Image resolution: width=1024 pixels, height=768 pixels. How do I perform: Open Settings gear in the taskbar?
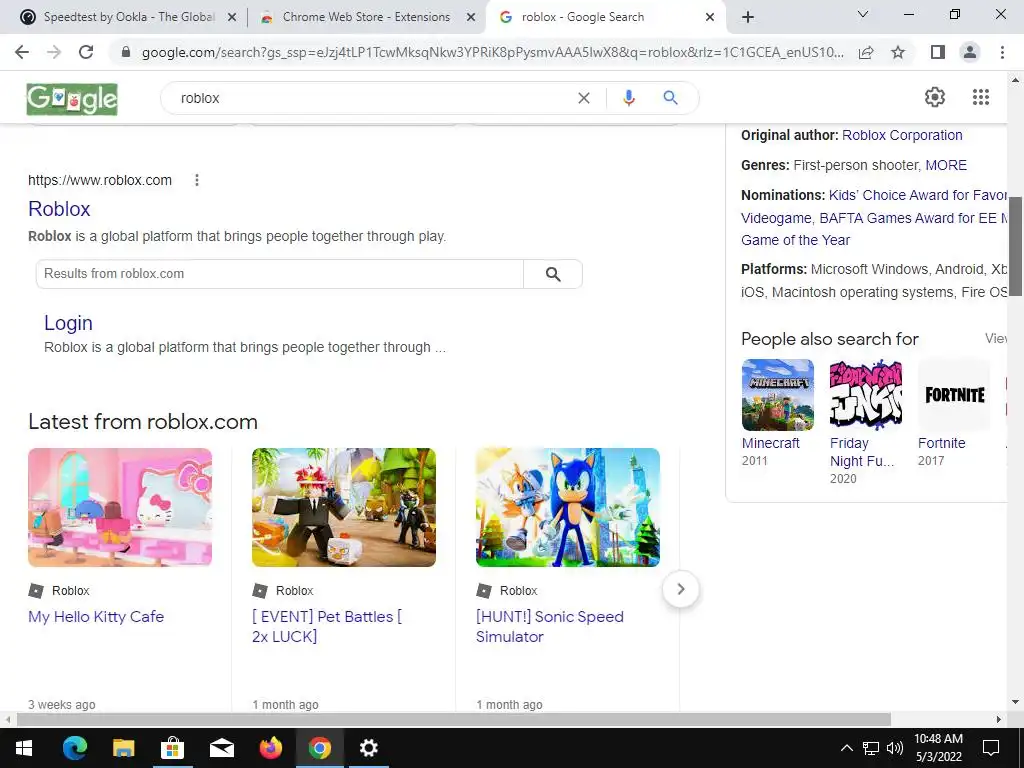click(x=368, y=748)
